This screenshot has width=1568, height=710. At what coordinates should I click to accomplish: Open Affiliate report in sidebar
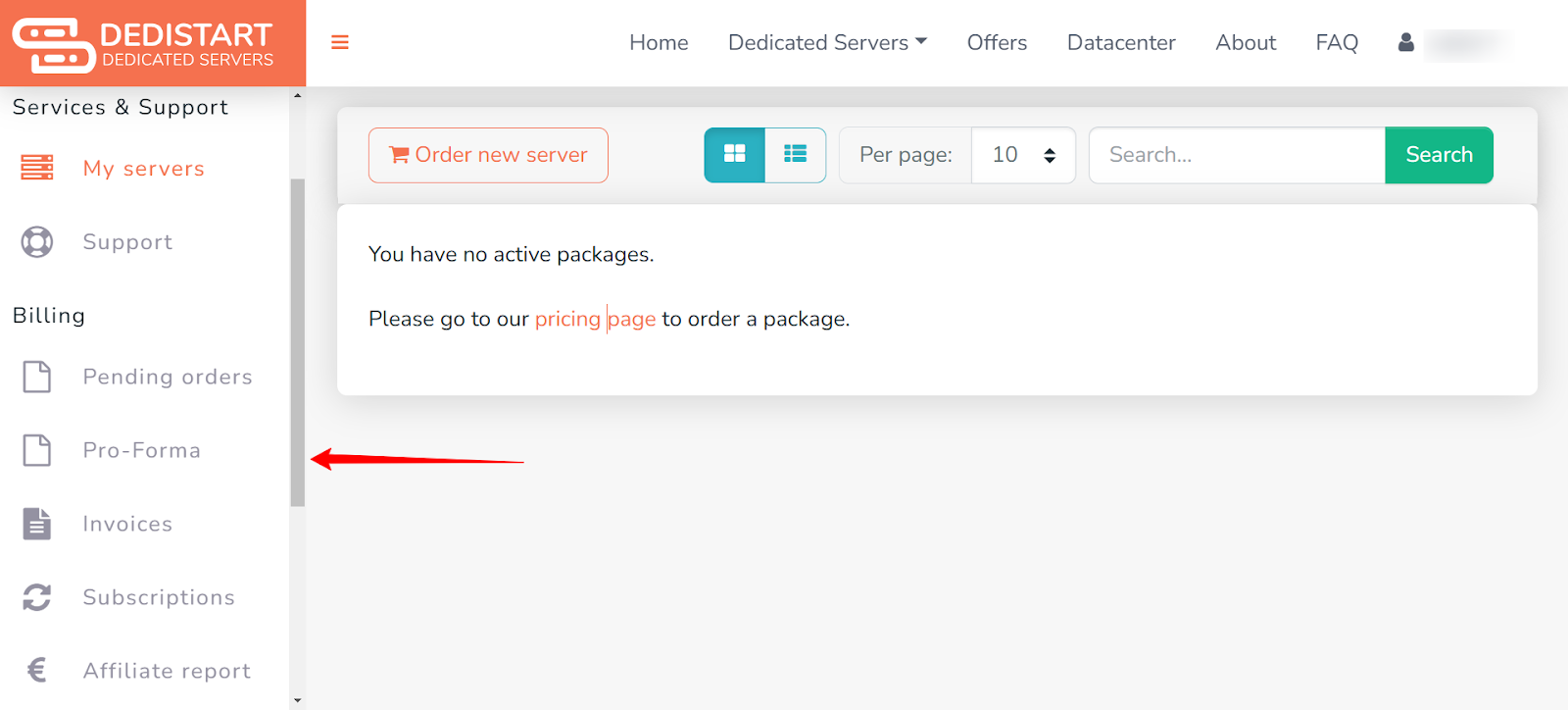pos(167,670)
